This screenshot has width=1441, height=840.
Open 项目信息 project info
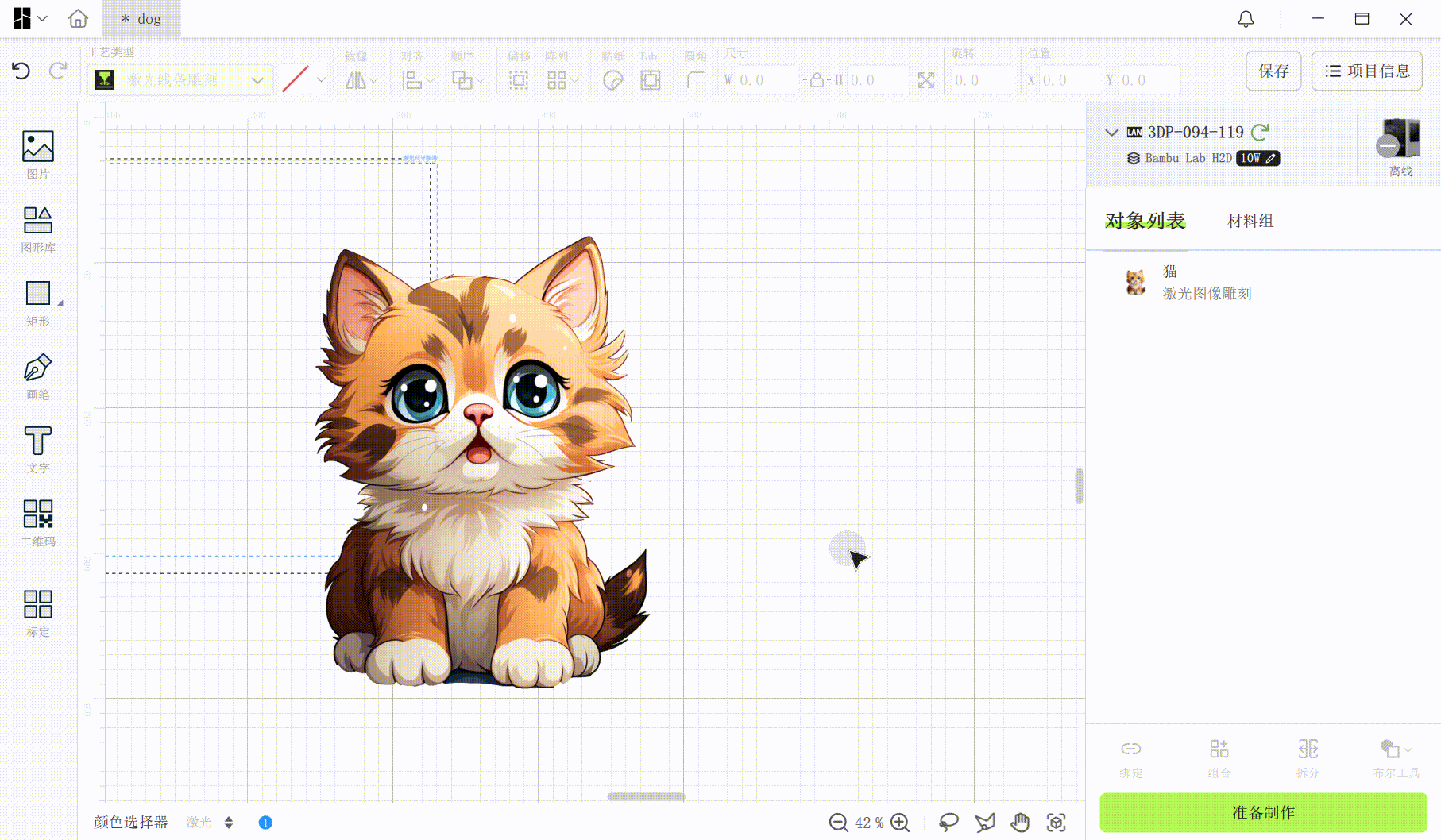(x=1366, y=71)
